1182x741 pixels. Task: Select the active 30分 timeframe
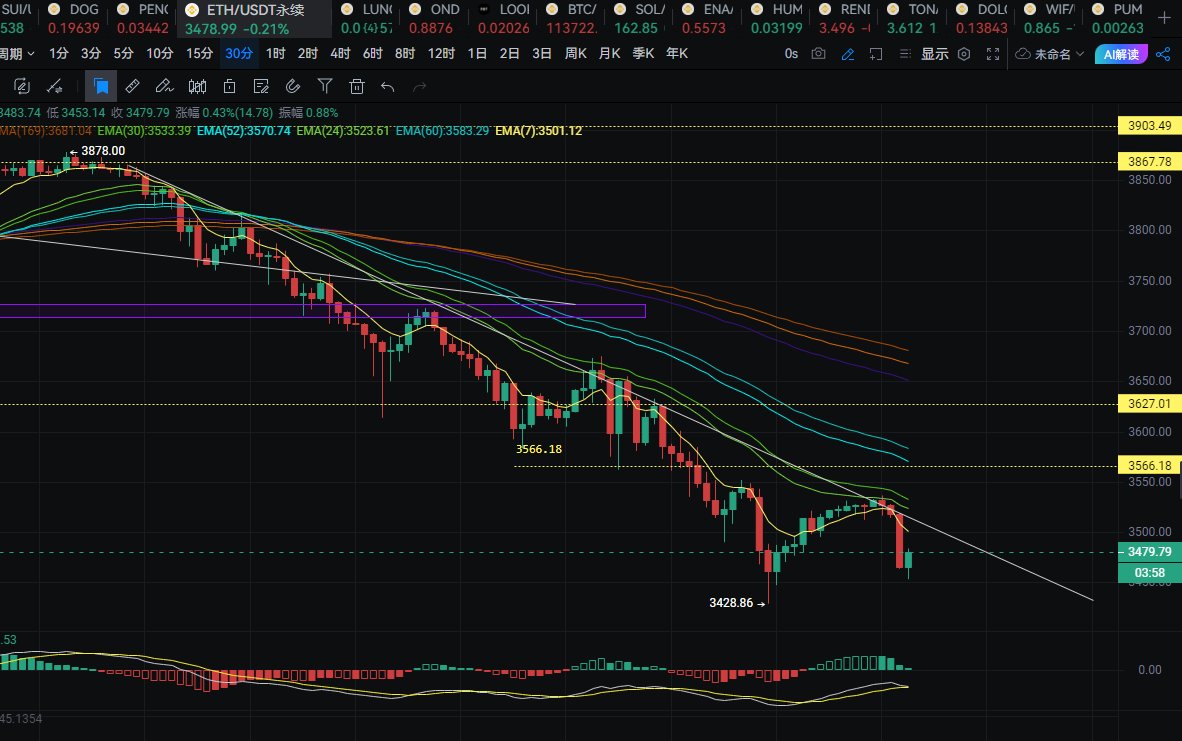click(x=239, y=54)
